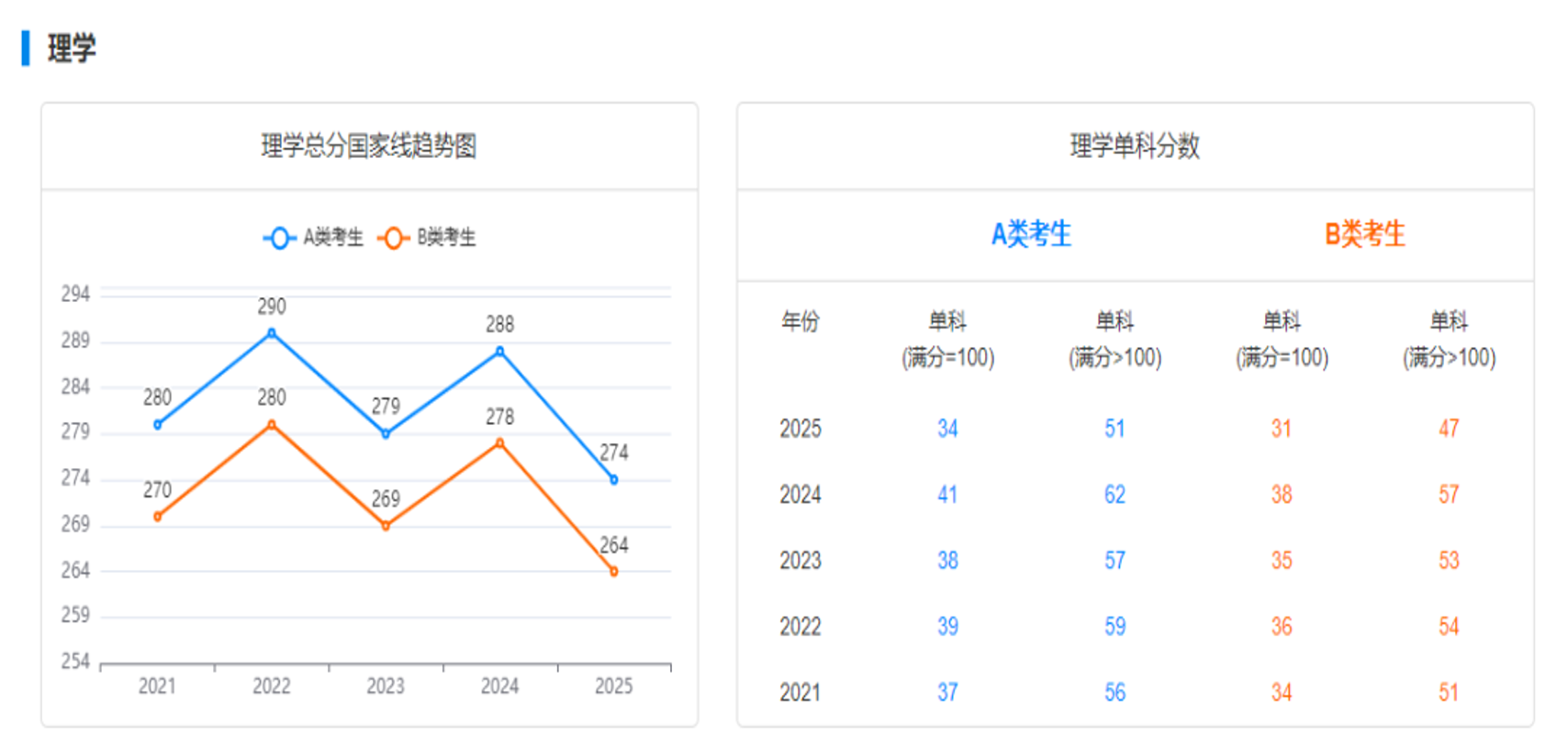This screenshot has height=748, width=1568.
Task: Click the orange 2021 data point labeled 270
Action: pyautogui.click(x=158, y=517)
